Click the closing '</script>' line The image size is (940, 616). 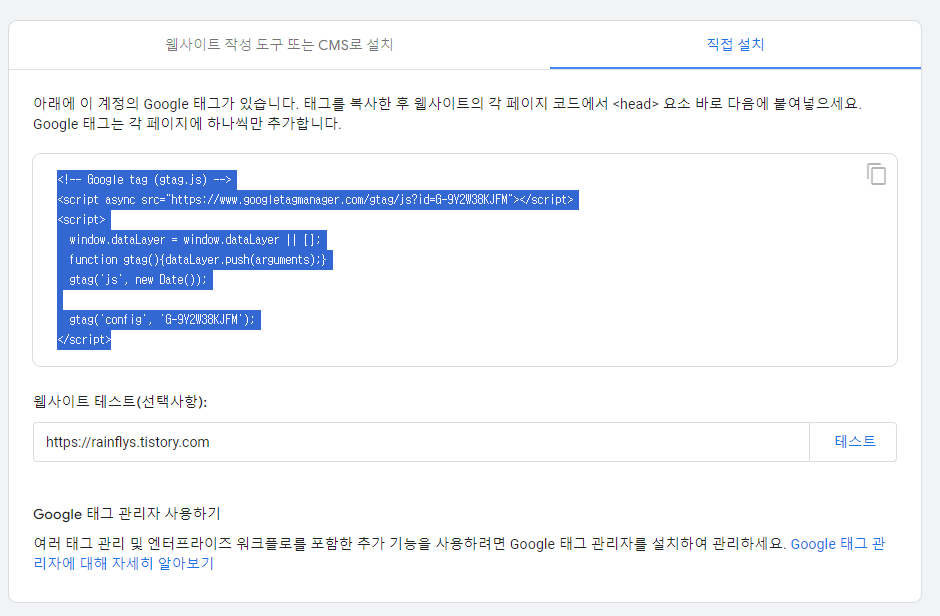point(84,340)
